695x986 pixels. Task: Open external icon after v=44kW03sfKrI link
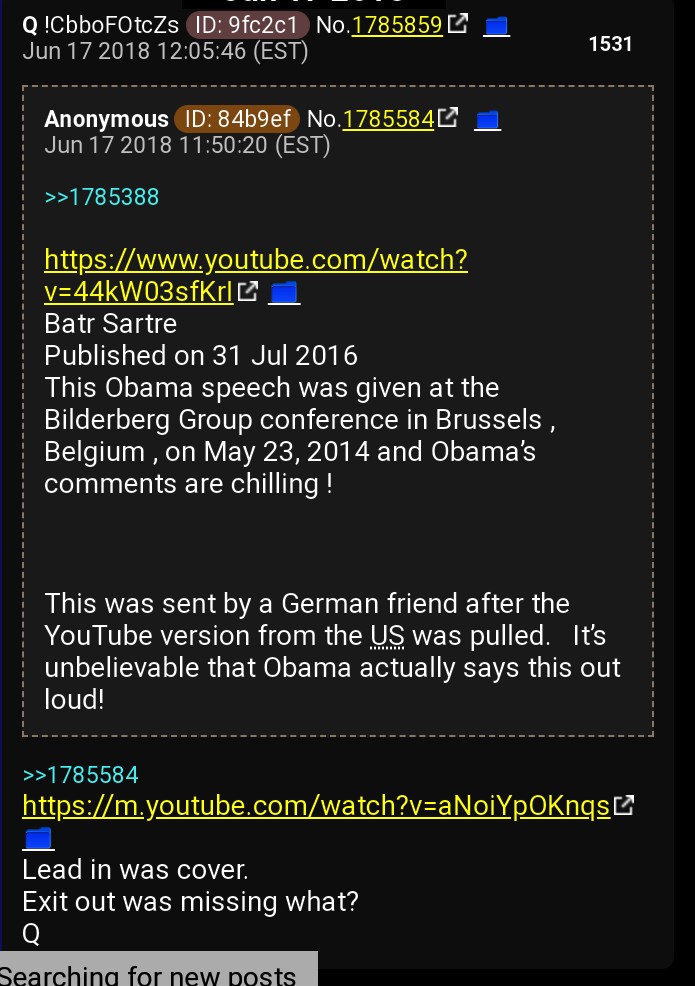248,291
